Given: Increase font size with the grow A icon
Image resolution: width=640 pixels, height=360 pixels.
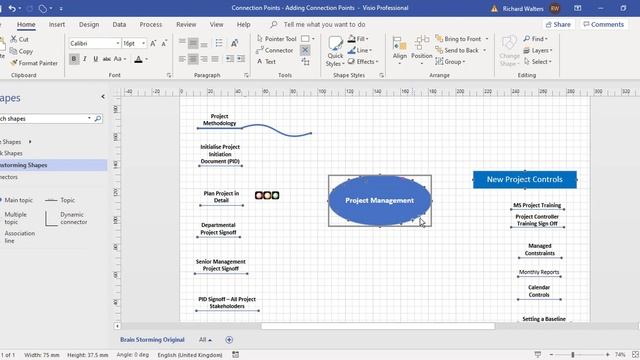Looking at the screenshot, I should [x=153, y=43].
